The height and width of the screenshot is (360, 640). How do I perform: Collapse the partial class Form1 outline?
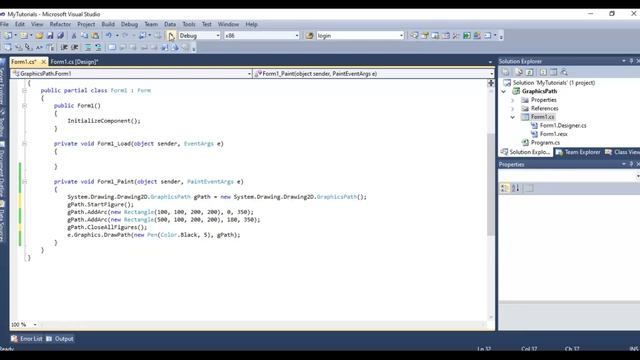[x=24, y=90]
